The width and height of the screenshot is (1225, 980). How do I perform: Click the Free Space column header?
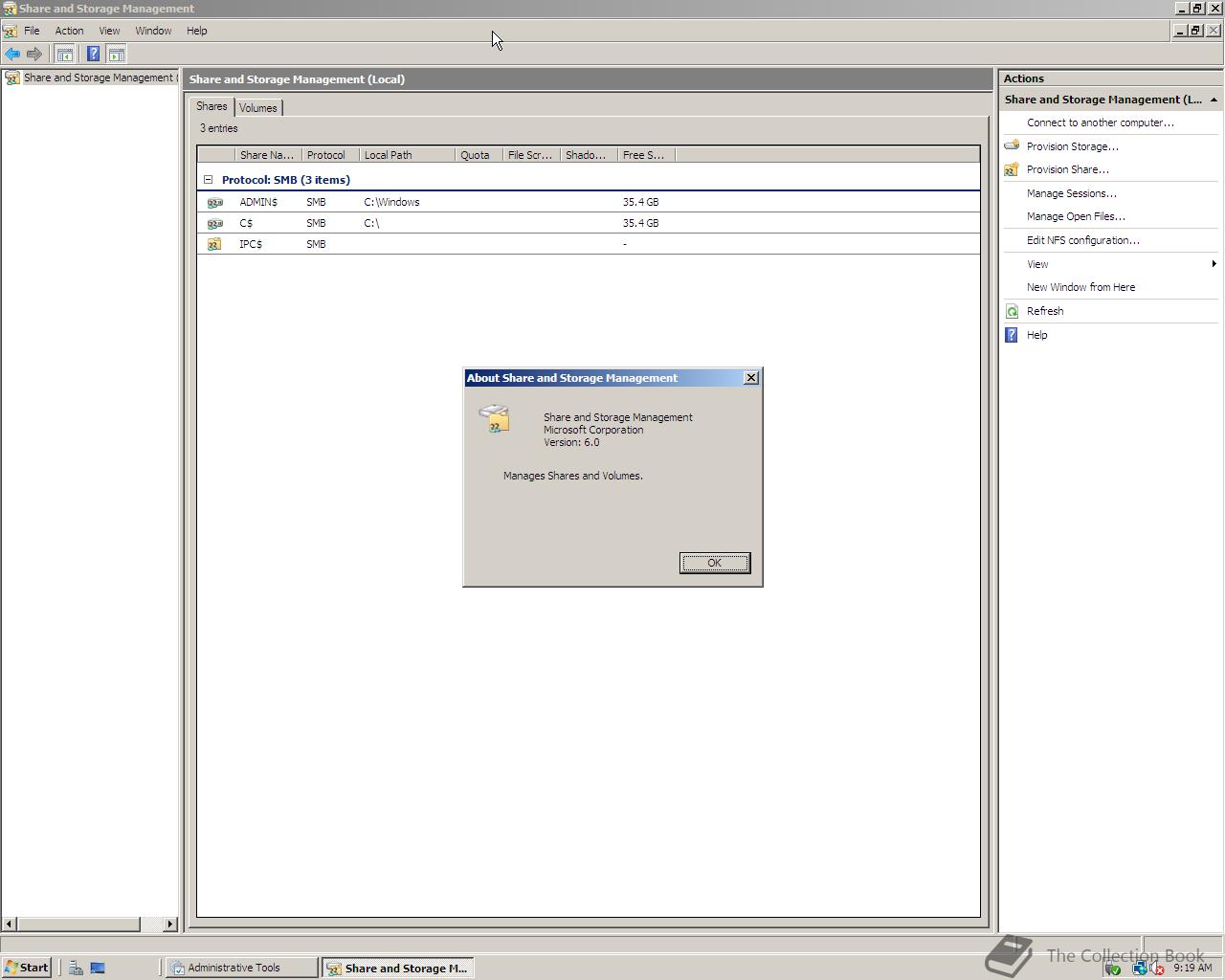646,155
